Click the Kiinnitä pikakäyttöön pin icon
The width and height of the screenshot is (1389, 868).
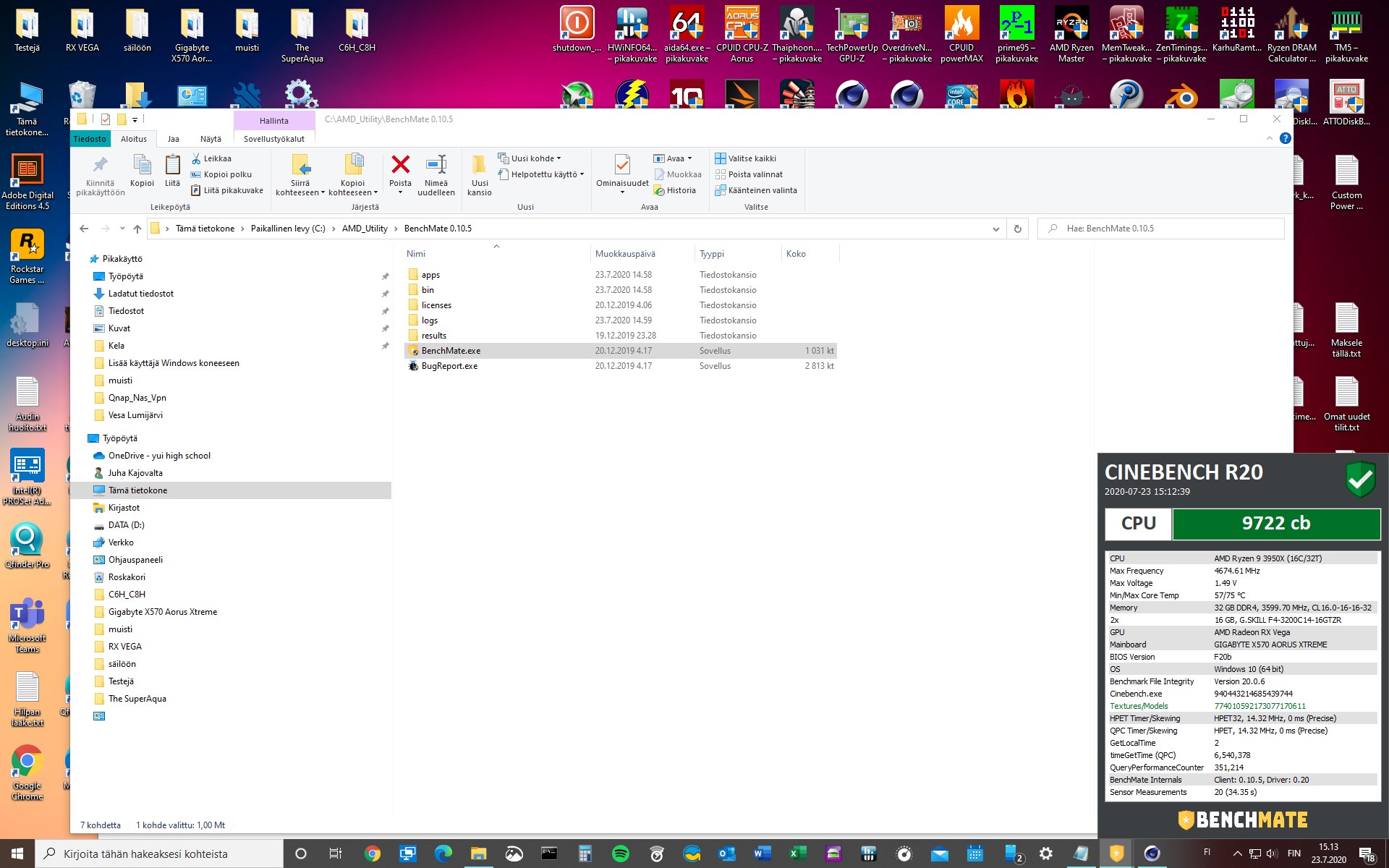(x=100, y=165)
